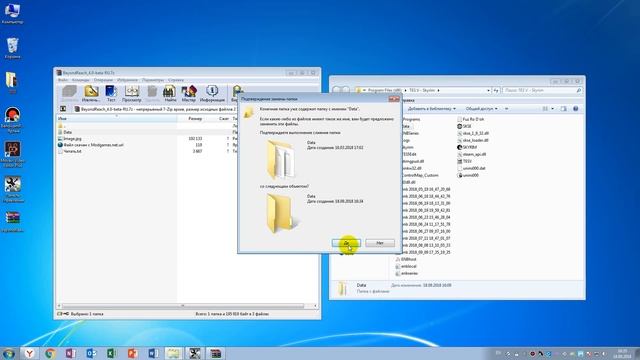Open the Операции menu in WinRAR

pos(103,80)
